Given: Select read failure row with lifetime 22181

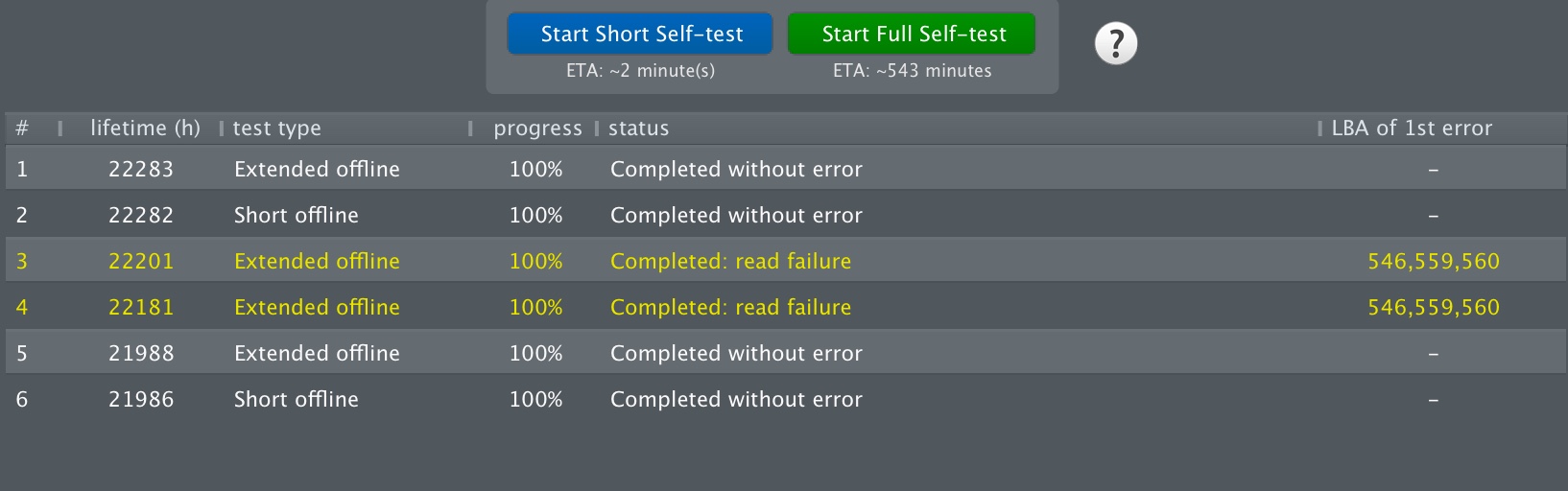Looking at the screenshot, I should [785, 307].
